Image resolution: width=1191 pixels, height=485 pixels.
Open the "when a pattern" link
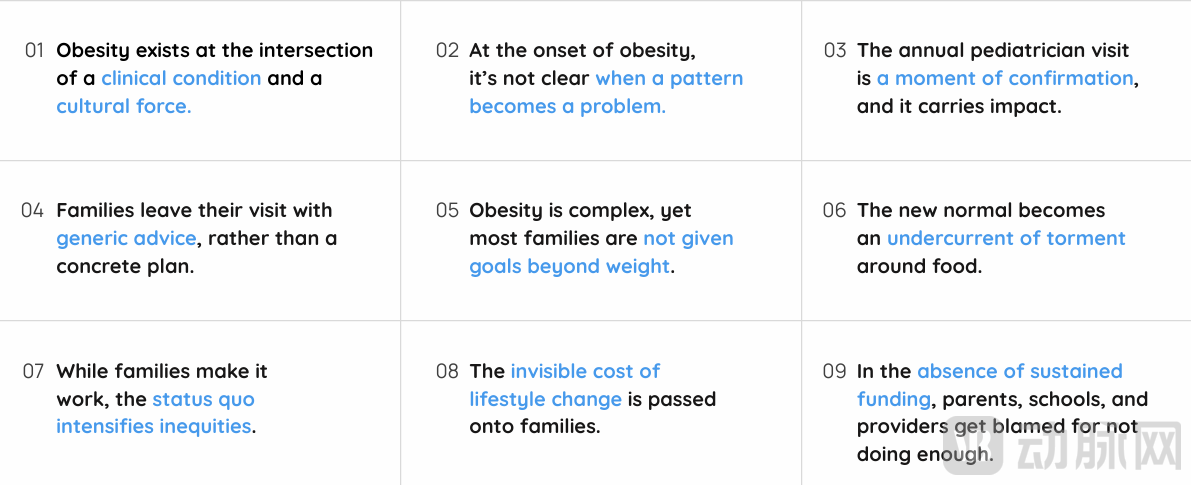669,78
